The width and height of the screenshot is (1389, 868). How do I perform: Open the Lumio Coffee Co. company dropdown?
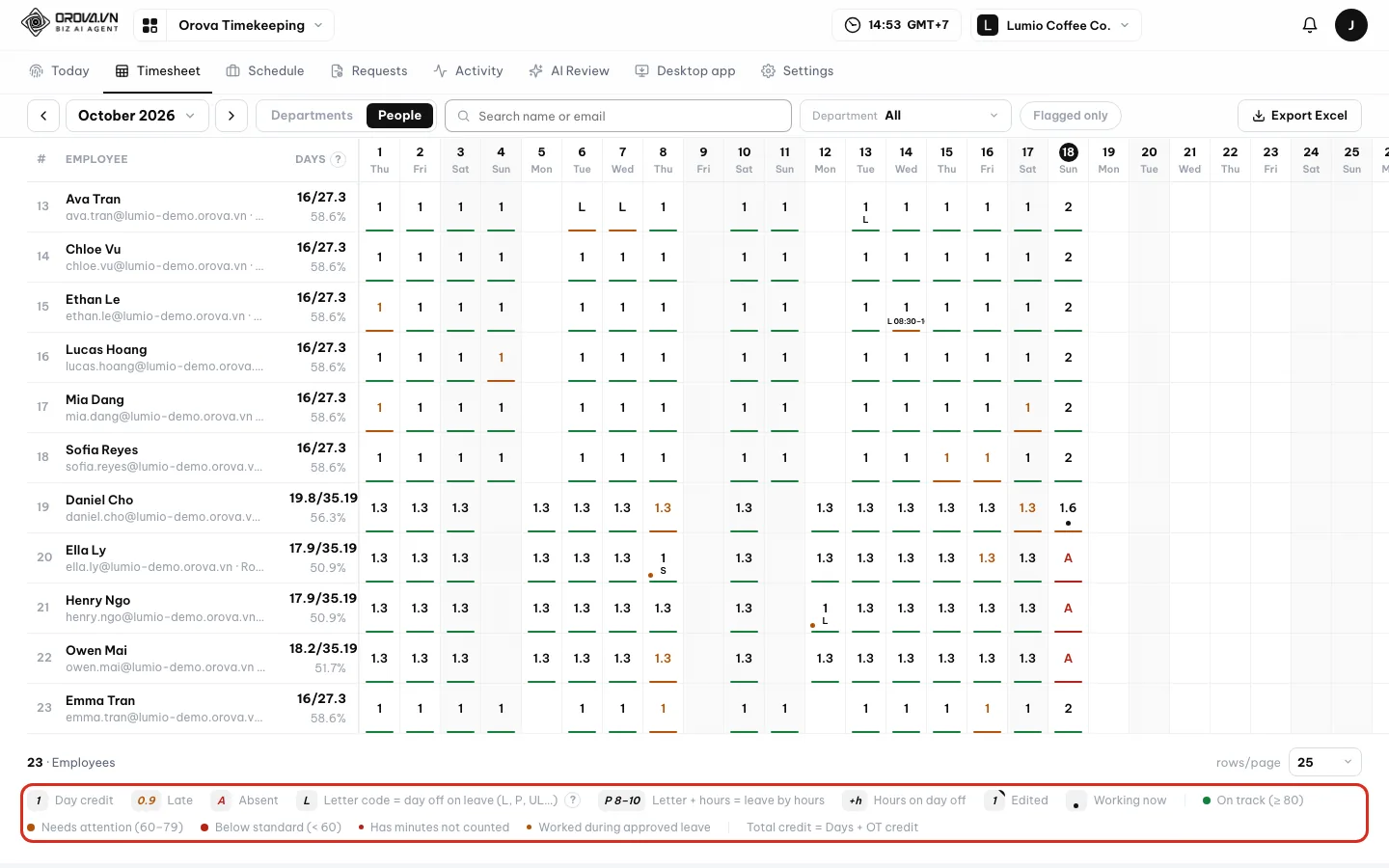point(1056,25)
